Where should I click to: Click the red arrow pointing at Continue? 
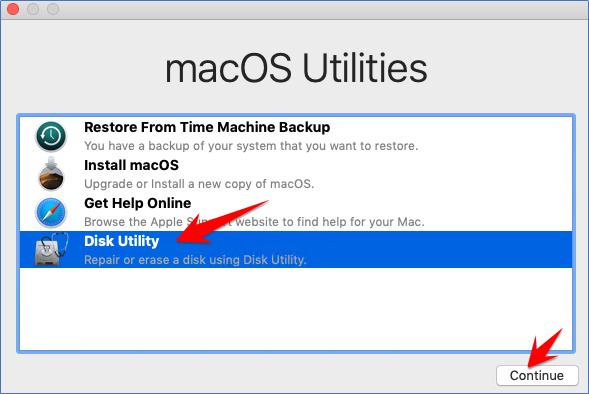pyautogui.click(x=545, y=347)
